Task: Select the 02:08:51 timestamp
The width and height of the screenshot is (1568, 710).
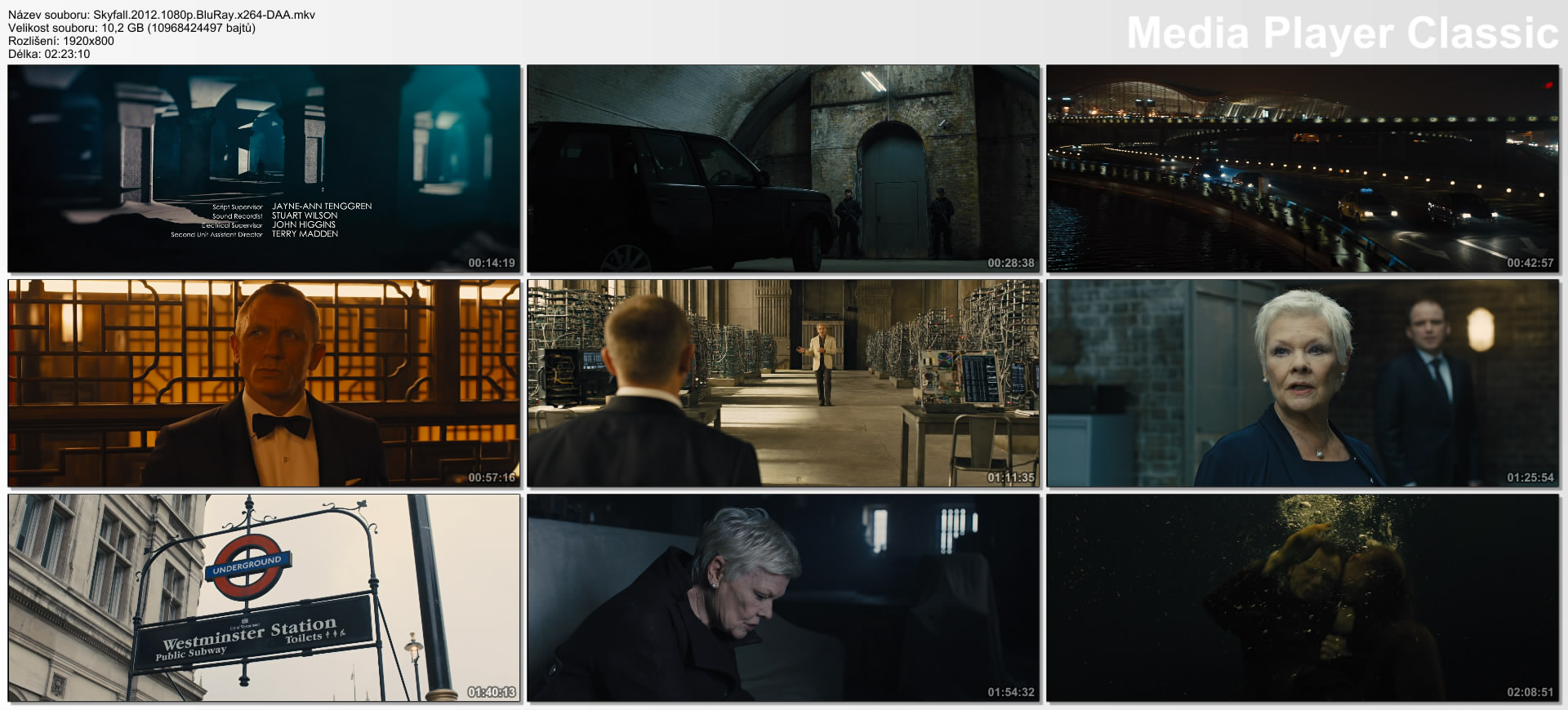Action: (1530, 692)
